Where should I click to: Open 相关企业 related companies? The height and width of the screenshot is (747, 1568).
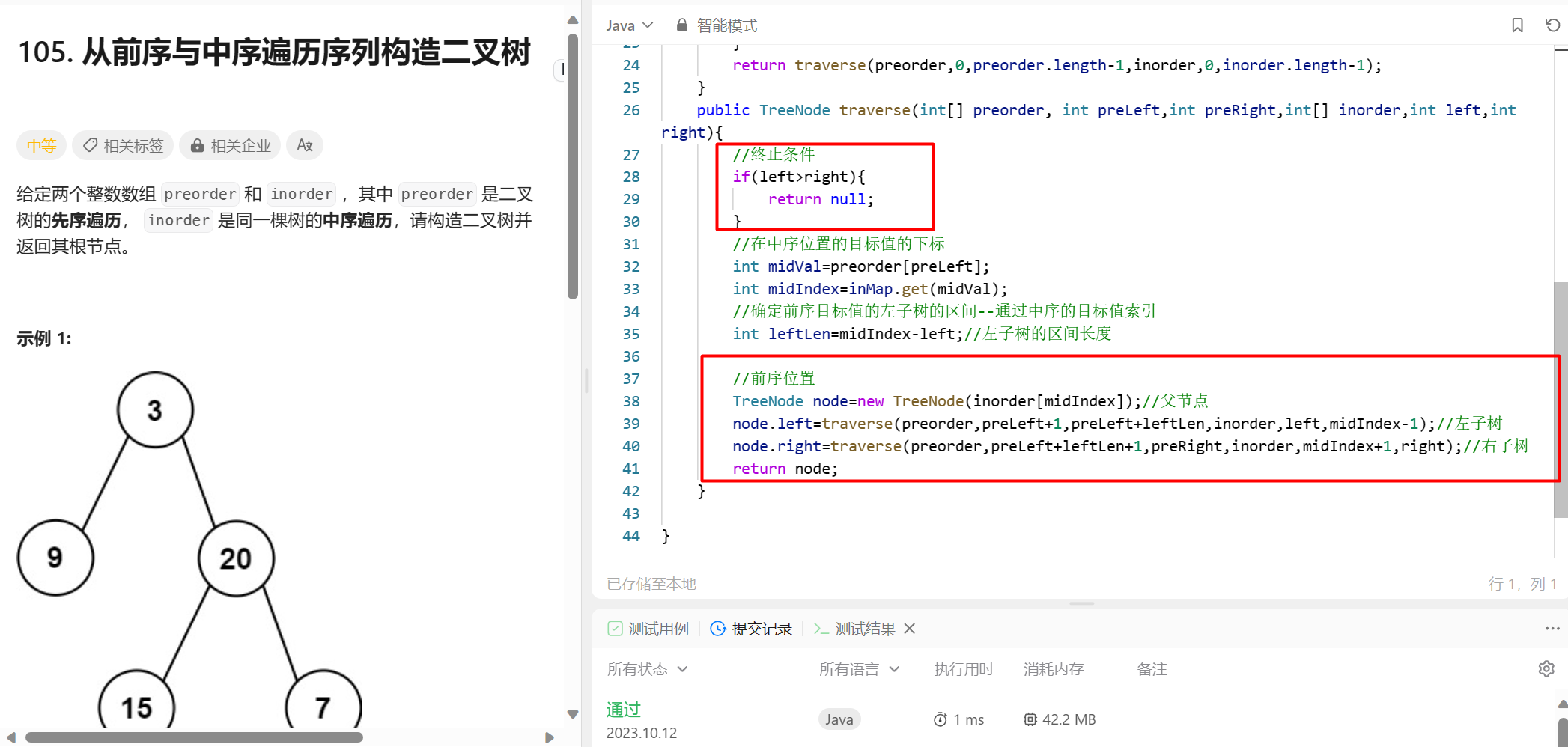click(x=230, y=145)
